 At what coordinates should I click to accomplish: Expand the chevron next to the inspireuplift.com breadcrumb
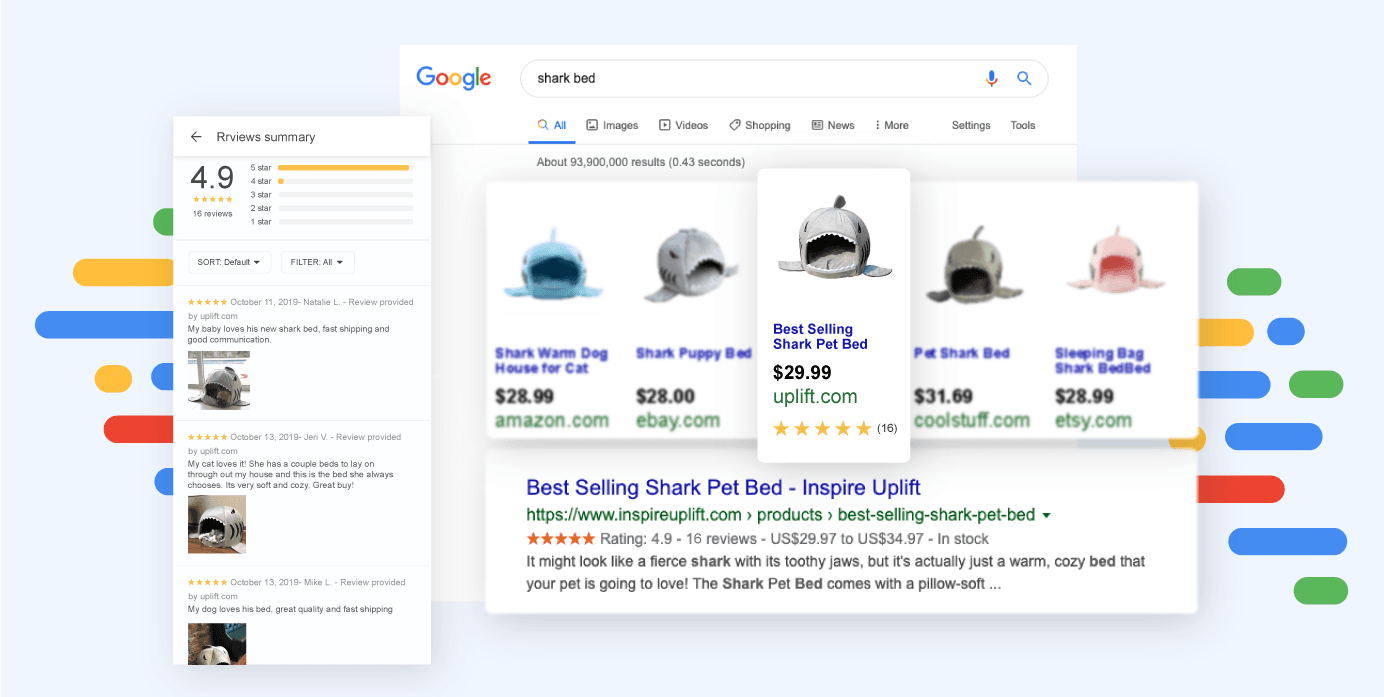tap(1046, 515)
